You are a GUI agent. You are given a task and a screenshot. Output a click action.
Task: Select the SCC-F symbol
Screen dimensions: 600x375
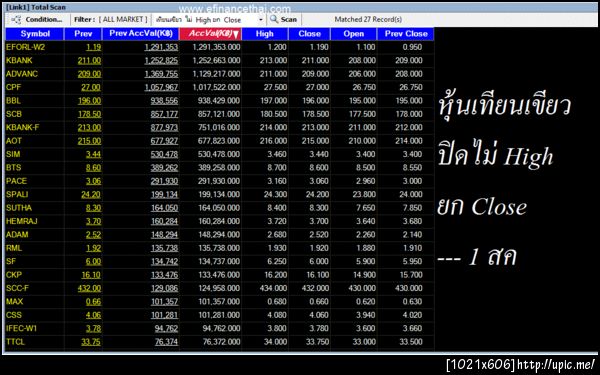(17, 288)
